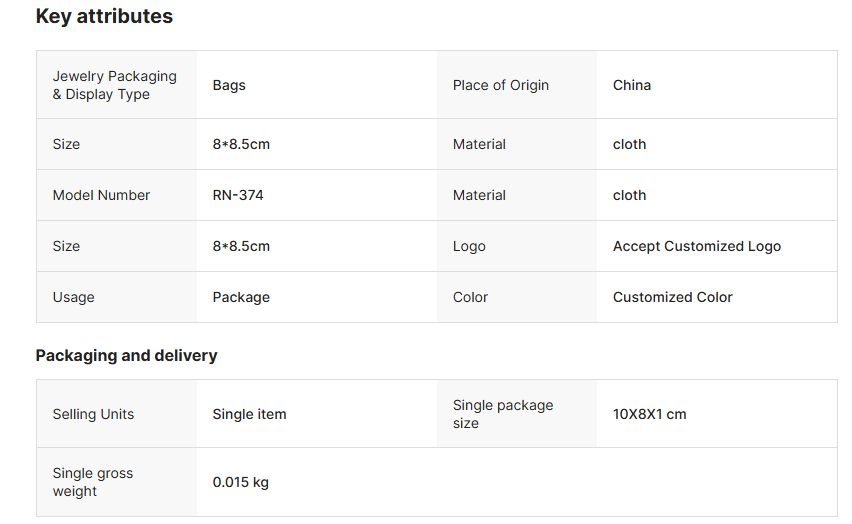This screenshot has width=852, height=524.
Task: Select the 10X8X1 cm value
Action: 649,415
